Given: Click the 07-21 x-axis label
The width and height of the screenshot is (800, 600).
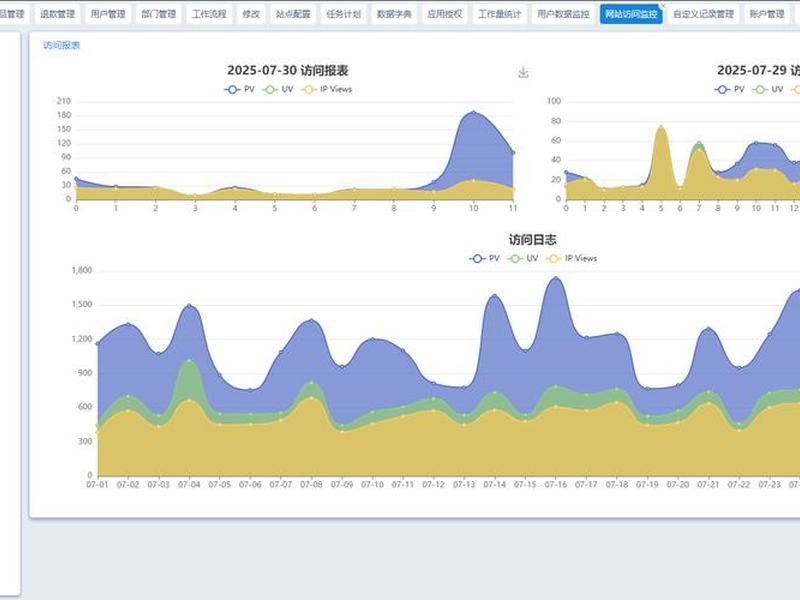Looking at the screenshot, I should pos(708,485).
